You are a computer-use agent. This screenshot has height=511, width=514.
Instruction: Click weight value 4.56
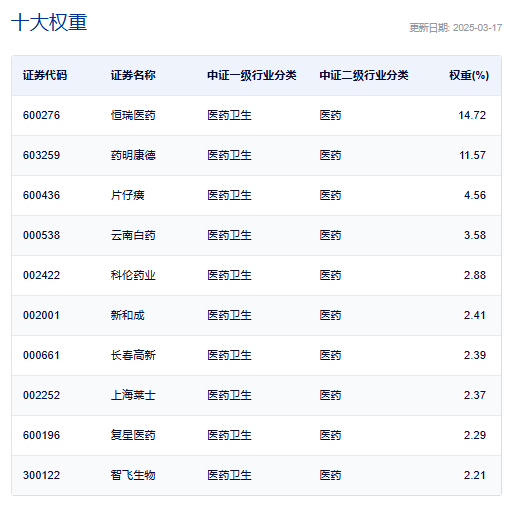(475, 195)
